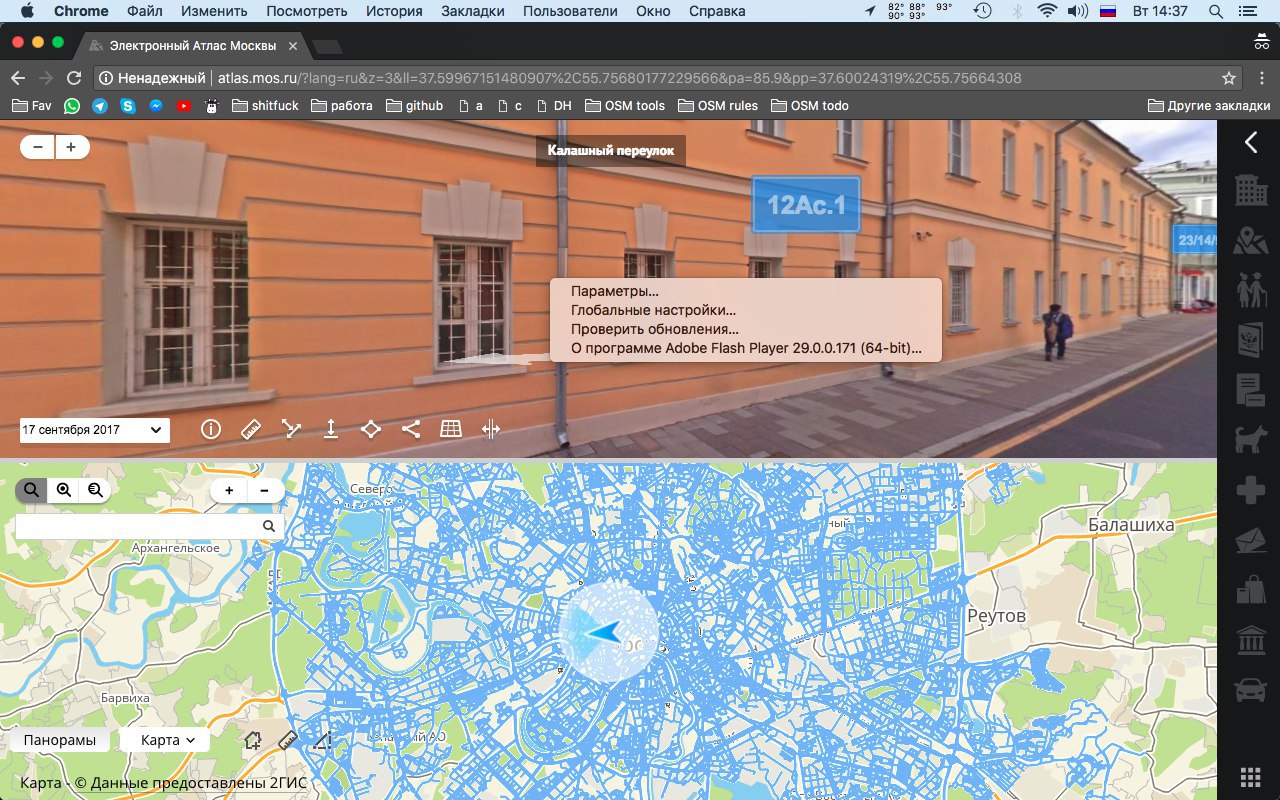The image size is (1280, 800).
Task: Zoom out the map with minus
Action: pos(265,490)
